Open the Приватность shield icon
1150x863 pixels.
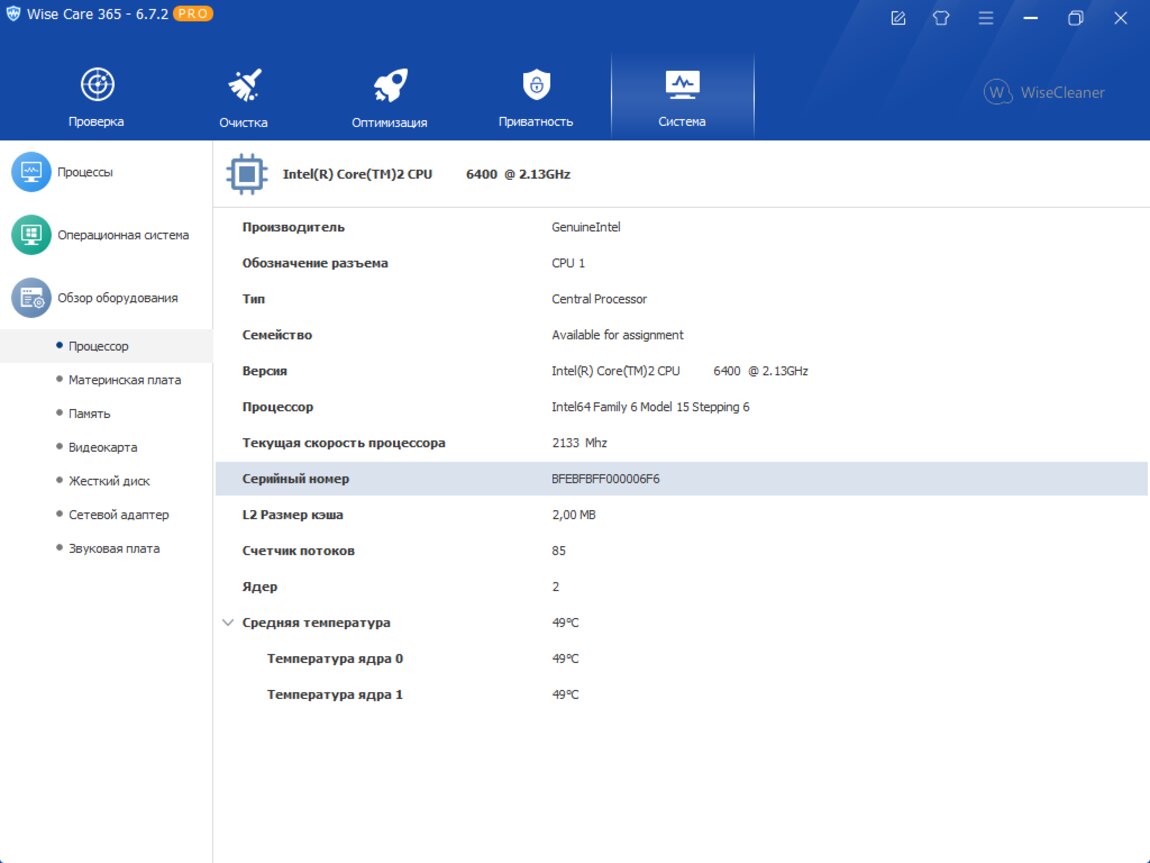(x=536, y=86)
